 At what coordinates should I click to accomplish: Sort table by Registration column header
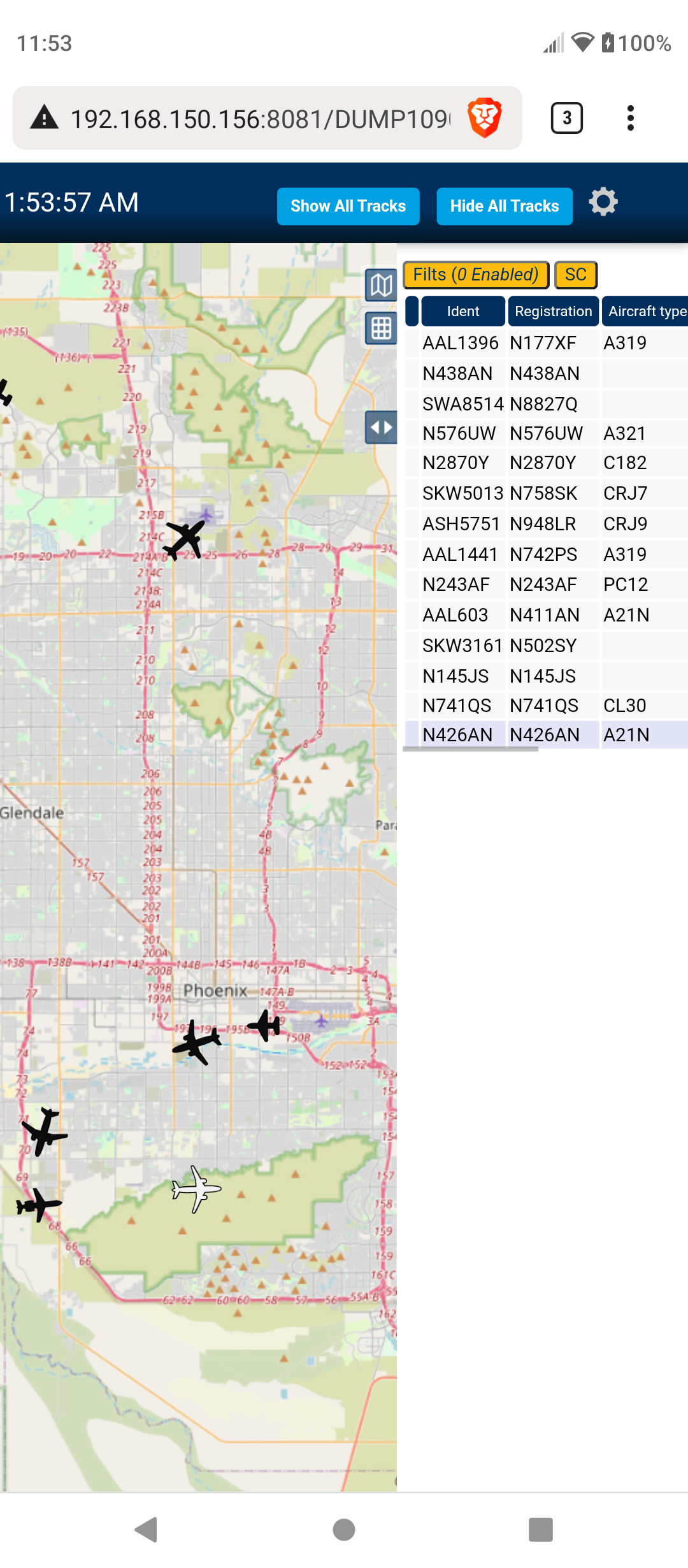pos(553,311)
